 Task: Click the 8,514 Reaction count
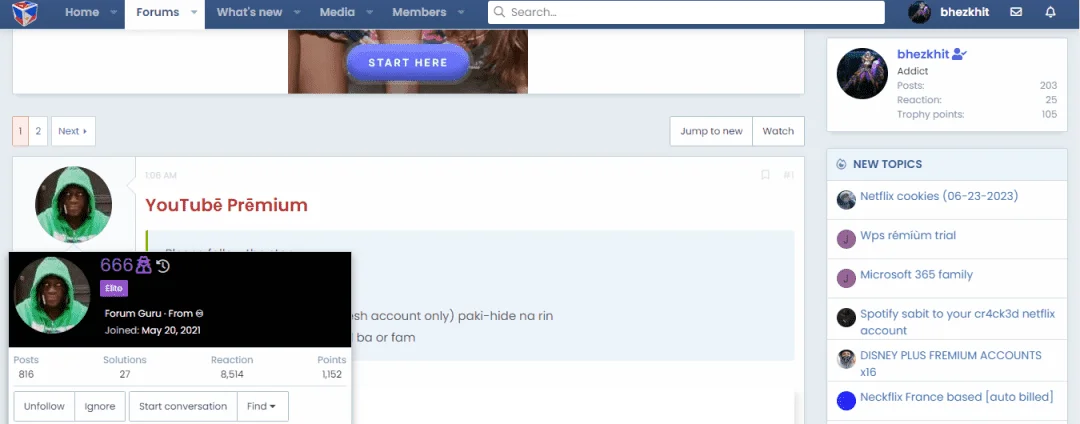click(232, 375)
